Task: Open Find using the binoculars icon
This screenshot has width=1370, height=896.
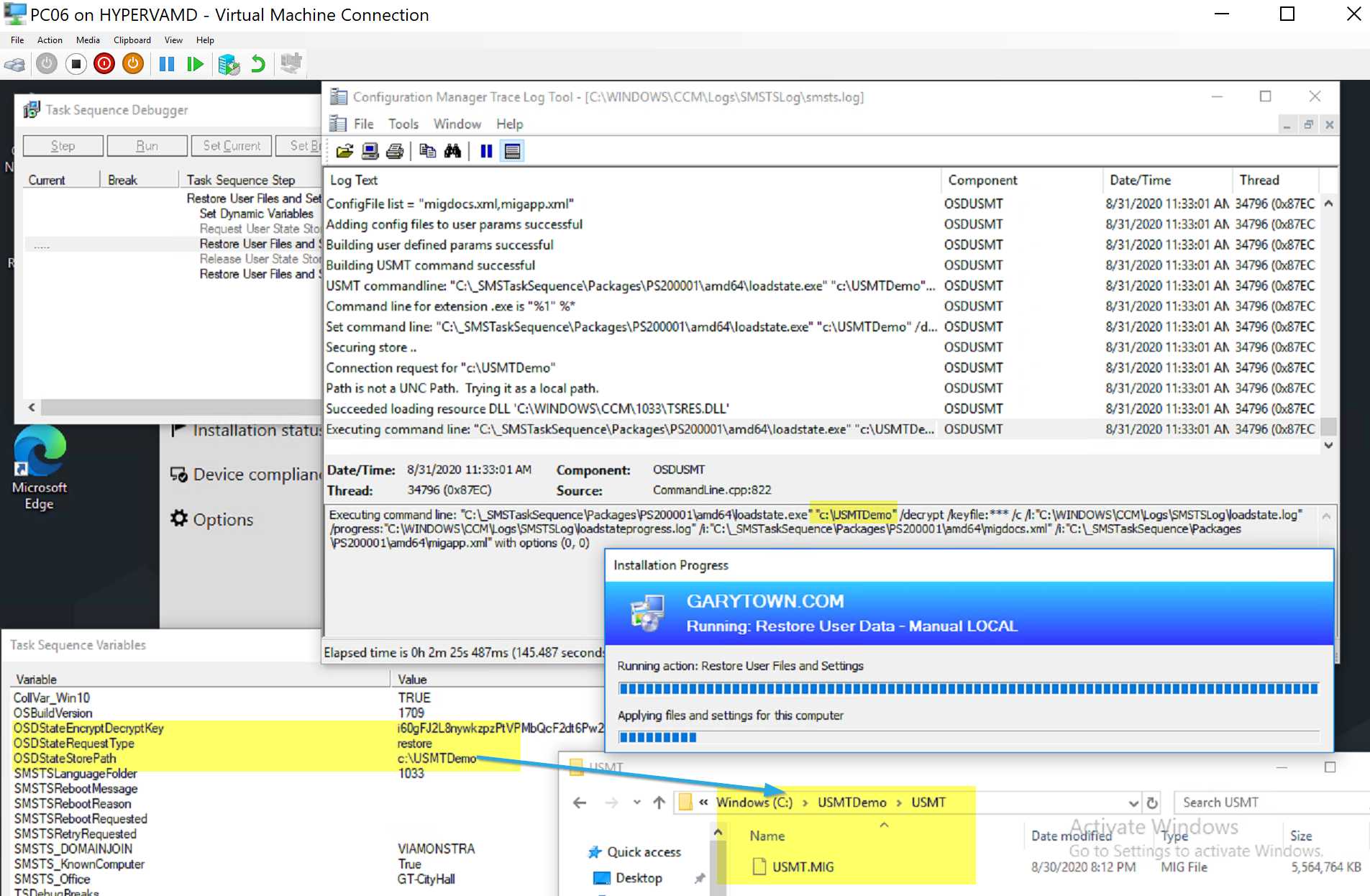Action: click(x=452, y=151)
